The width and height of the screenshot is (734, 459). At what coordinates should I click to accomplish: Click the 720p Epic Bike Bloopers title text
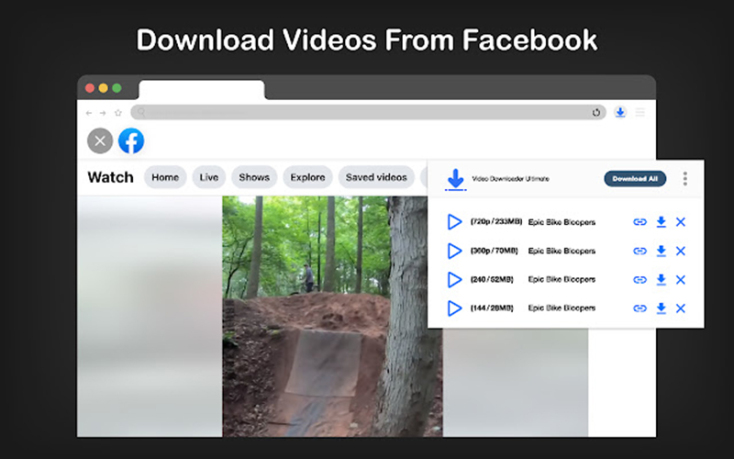pyautogui.click(x=562, y=222)
